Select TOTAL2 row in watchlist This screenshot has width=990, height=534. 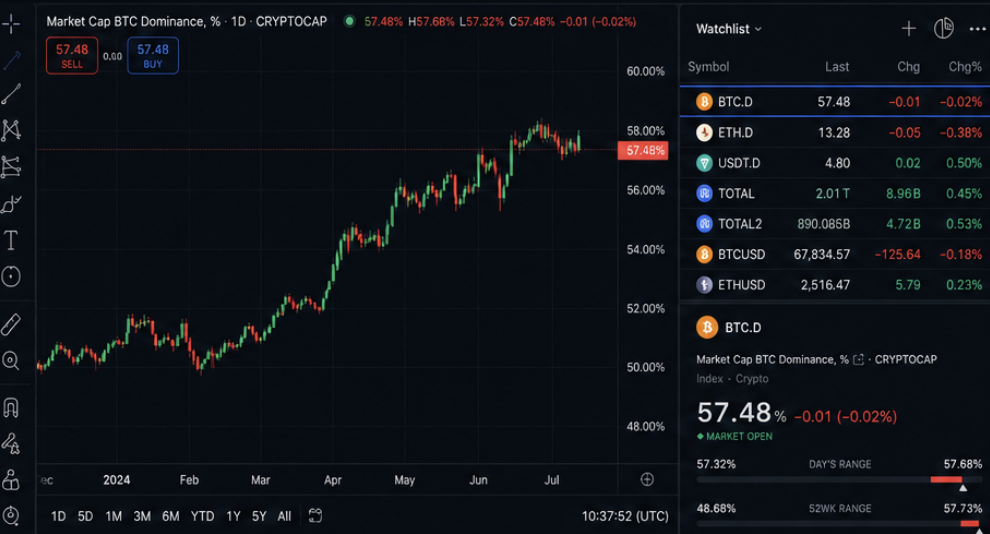click(835, 223)
